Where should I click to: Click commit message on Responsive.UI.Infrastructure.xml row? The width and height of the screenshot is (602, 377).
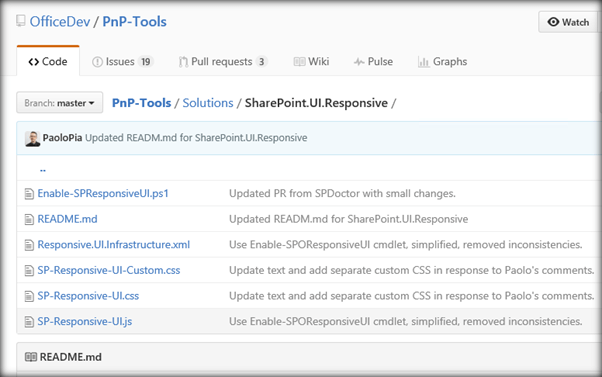(x=405, y=245)
